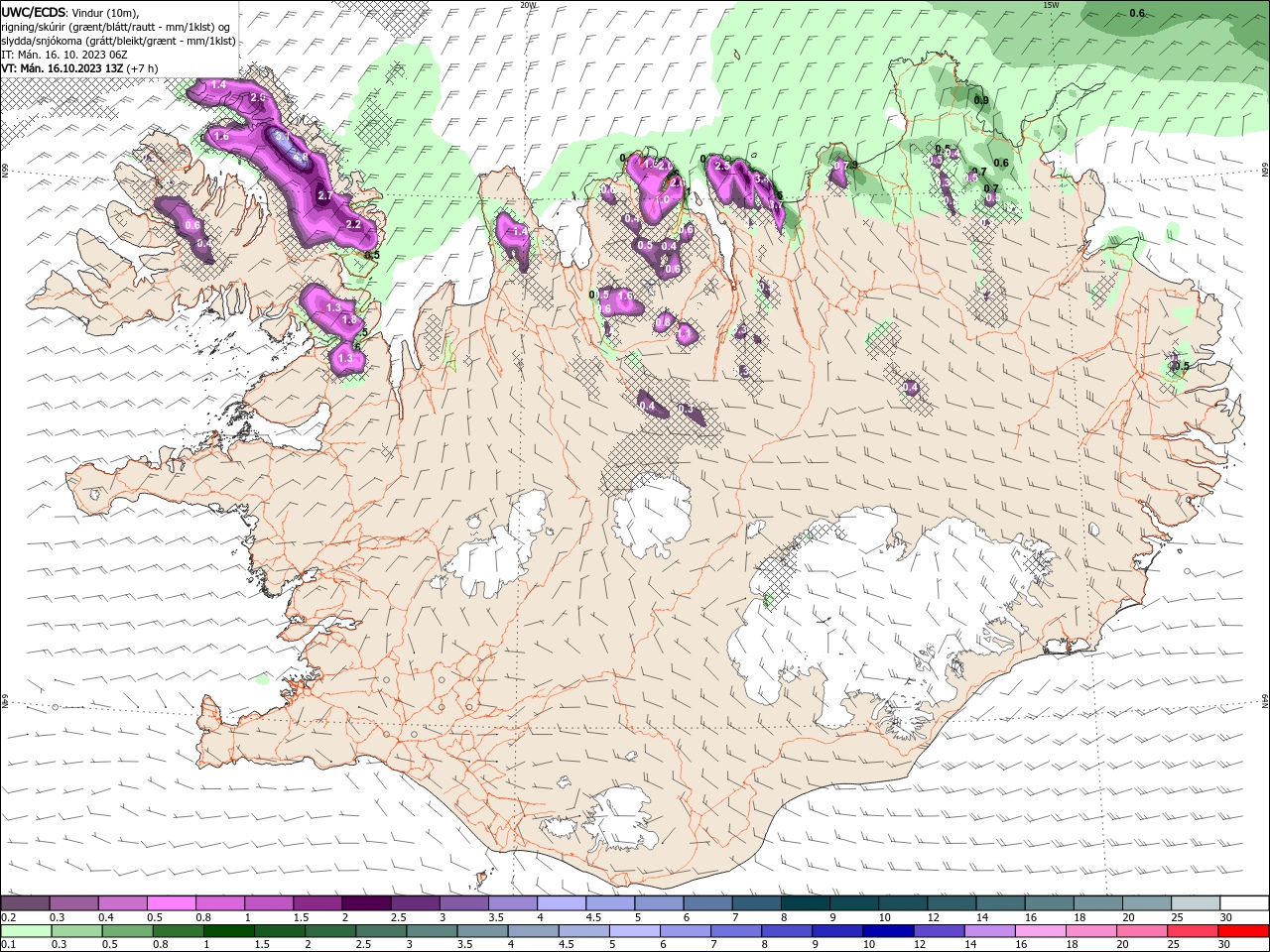
Task: Click the 2.5–3 grey-green lower-row swatch
Action: [x=380, y=931]
